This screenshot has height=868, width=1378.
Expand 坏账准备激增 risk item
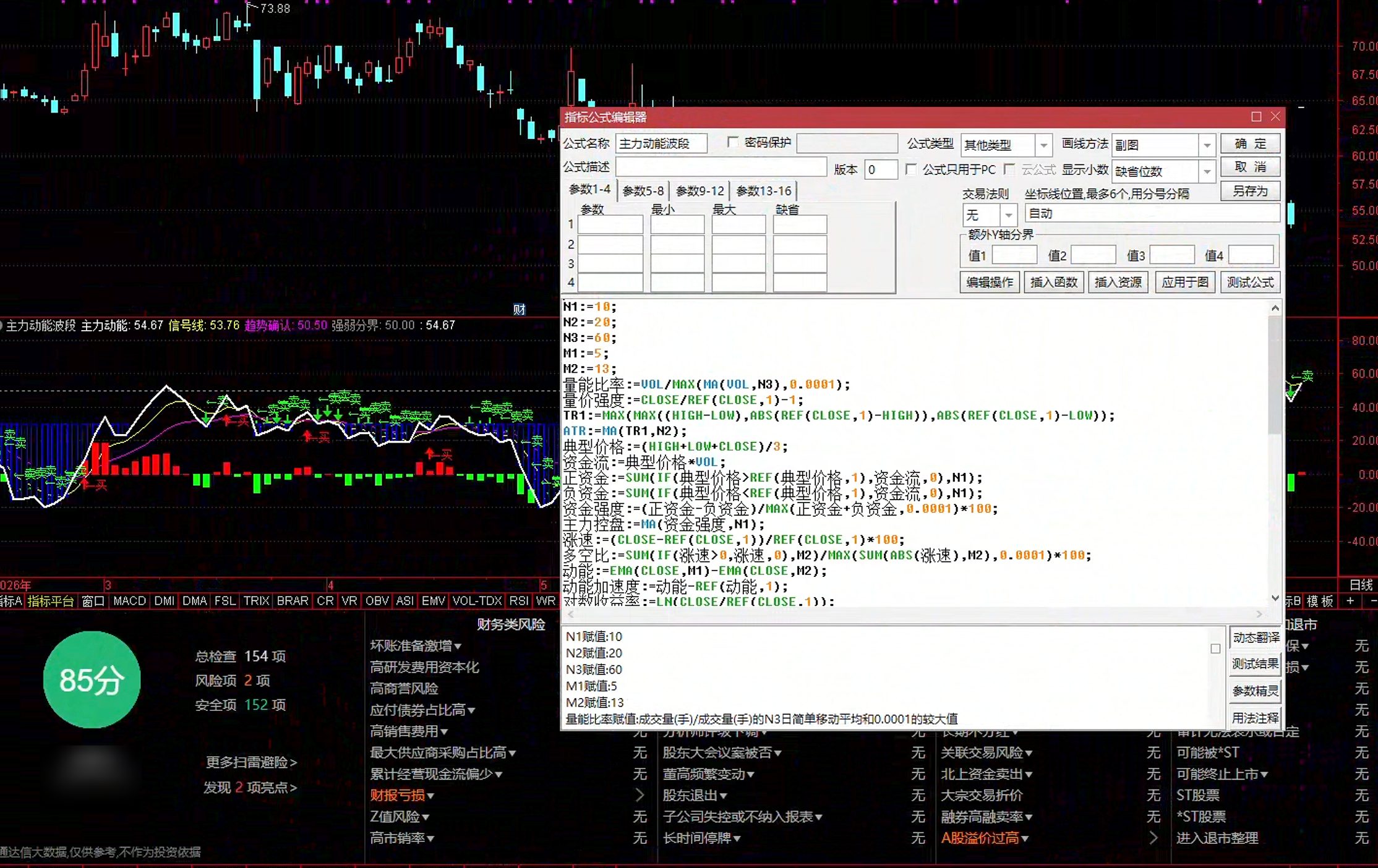click(x=458, y=647)
